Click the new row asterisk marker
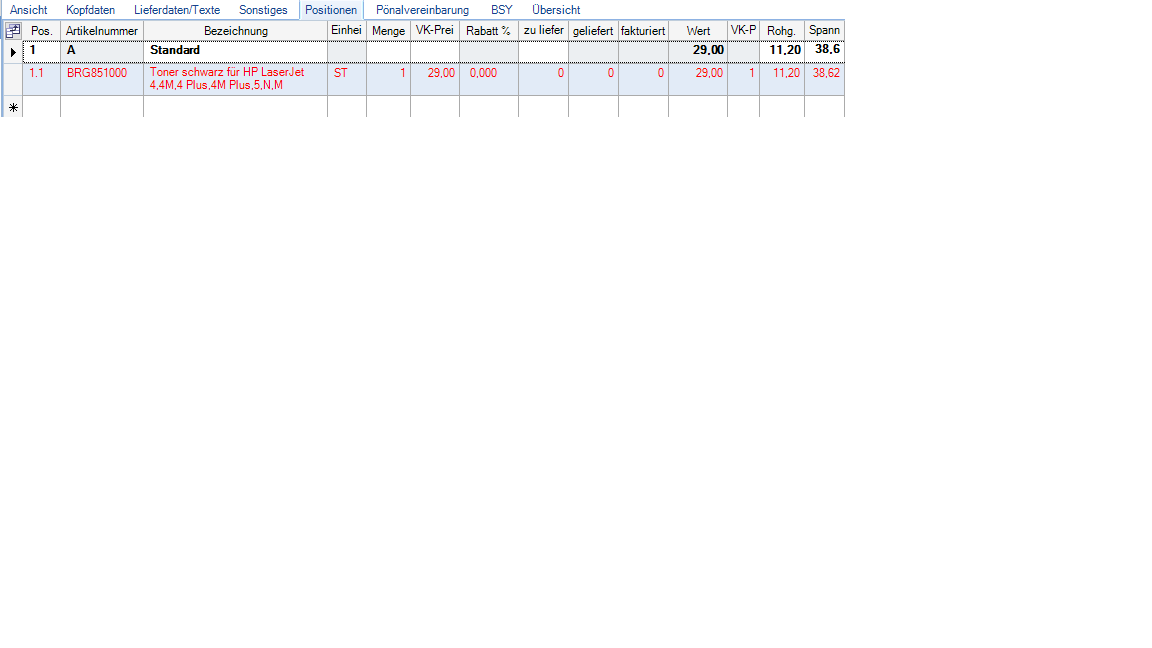This screenshot has width=1152, height=648. (x=13, y=107)
